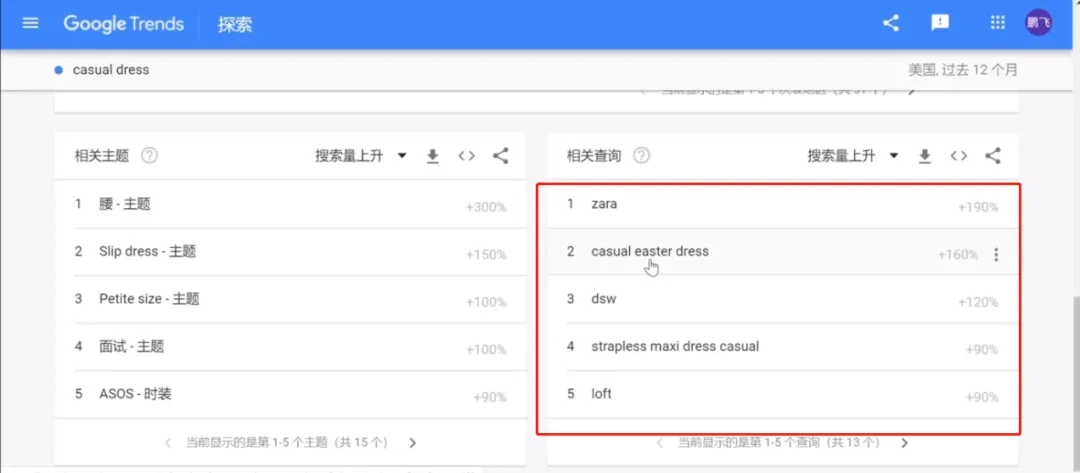Open the zara related query

click(x=782, y=204)
